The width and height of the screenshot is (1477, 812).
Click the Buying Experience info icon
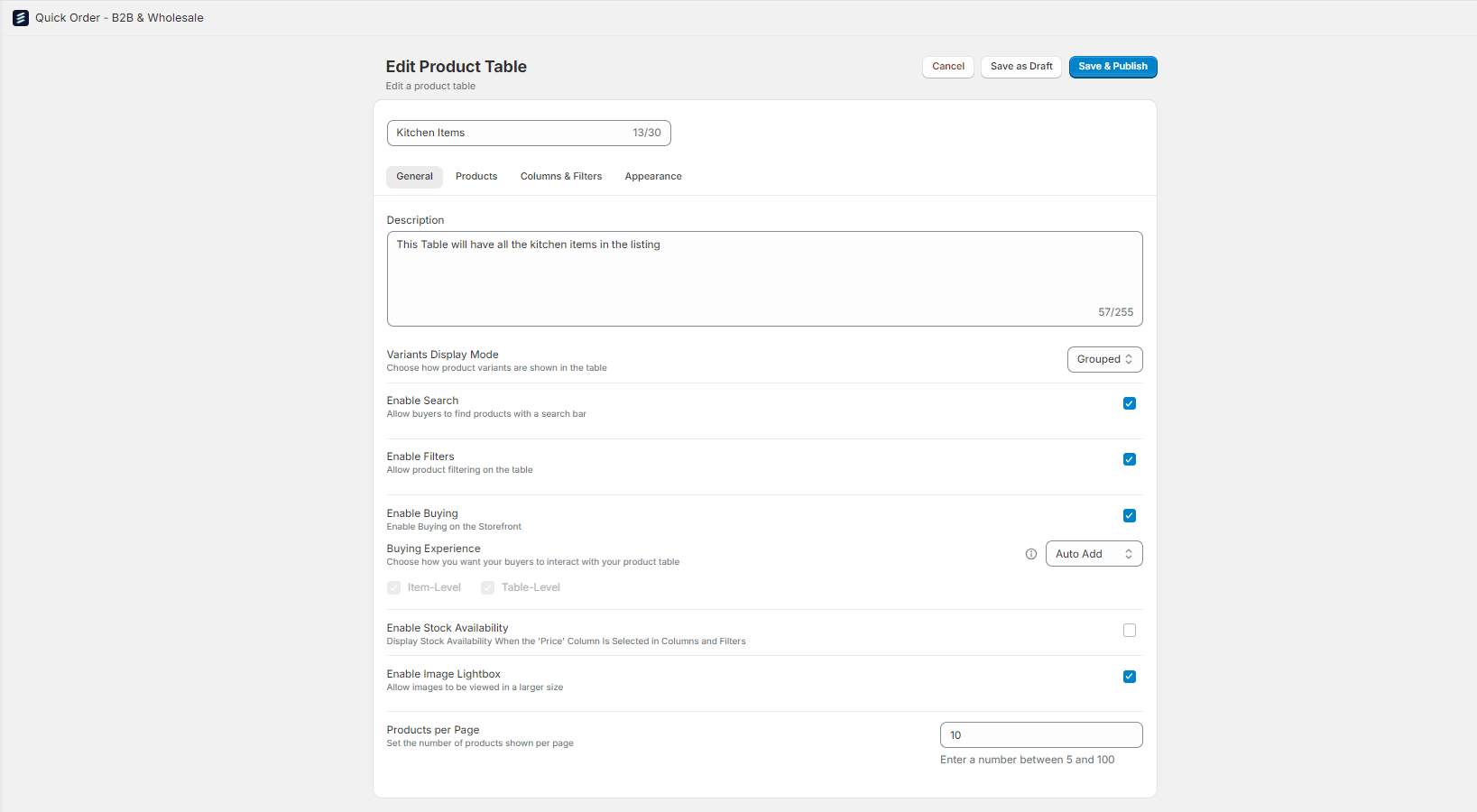pyautogui.click(x=1031, y=554)
